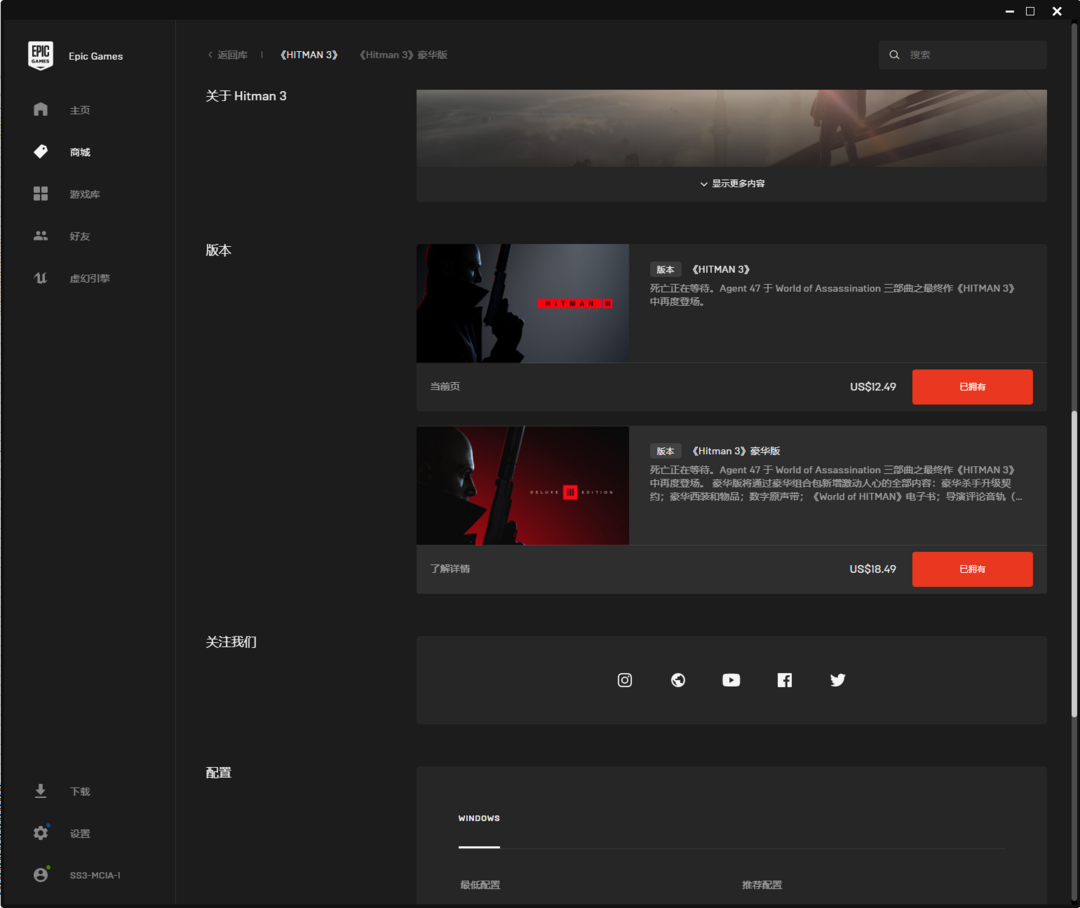Select the 商城 store tag icon

point(41,152)
